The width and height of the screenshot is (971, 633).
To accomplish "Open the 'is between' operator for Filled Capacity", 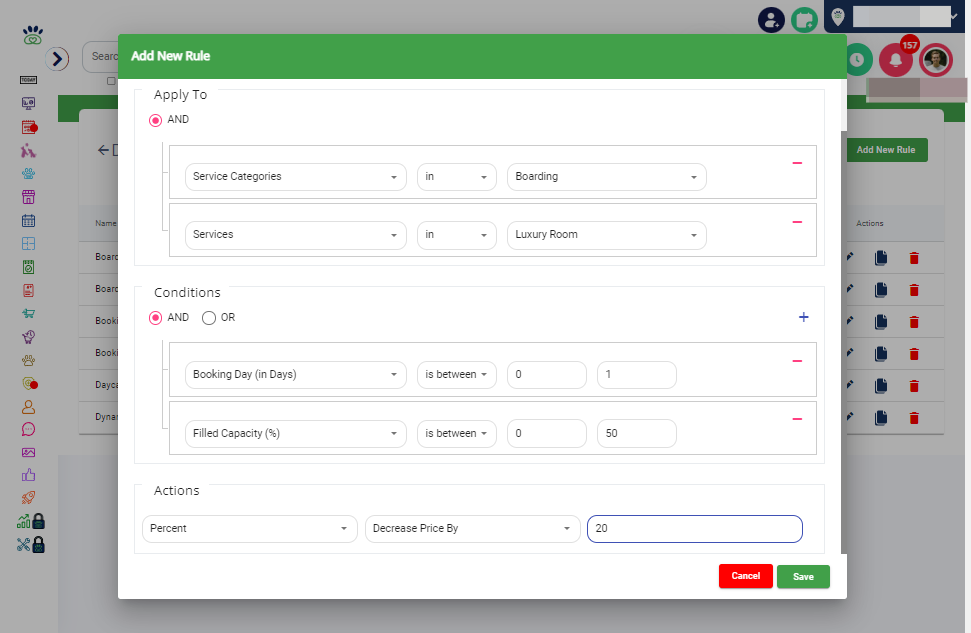I will [x=457, y=434].
